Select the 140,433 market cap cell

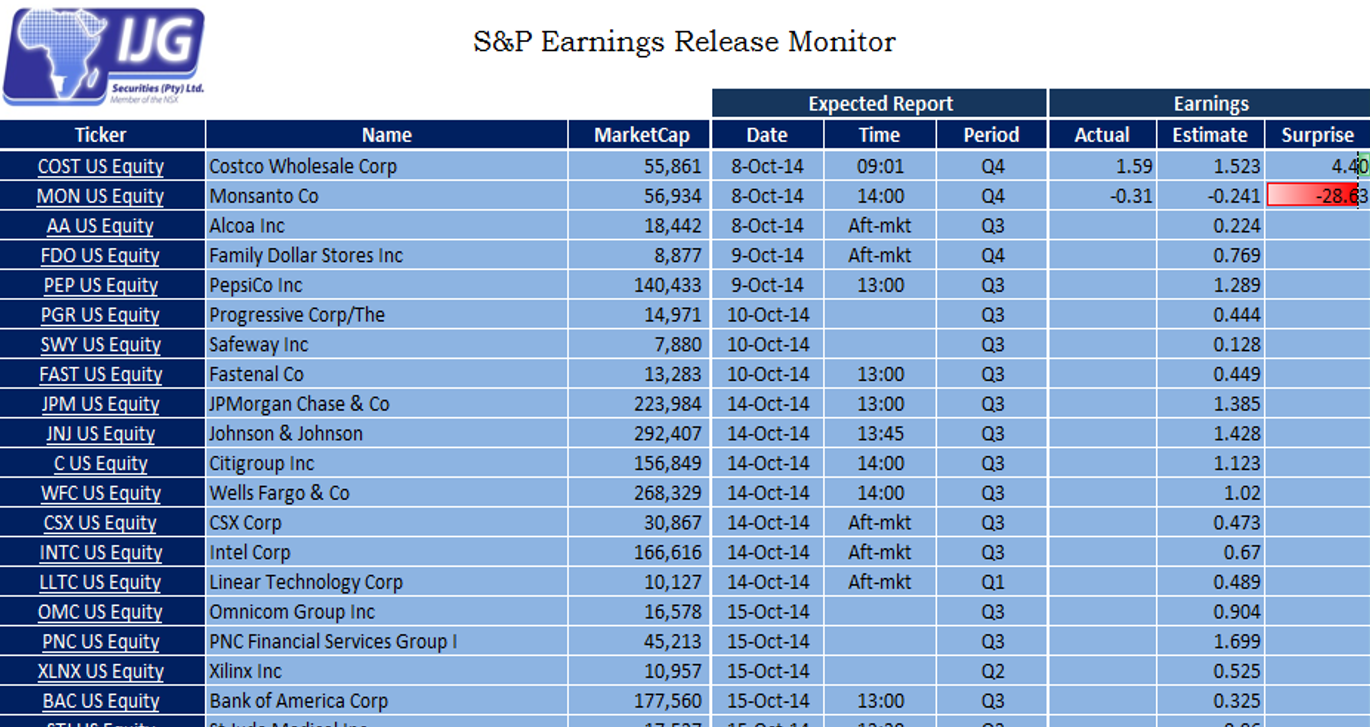(639, 285)
